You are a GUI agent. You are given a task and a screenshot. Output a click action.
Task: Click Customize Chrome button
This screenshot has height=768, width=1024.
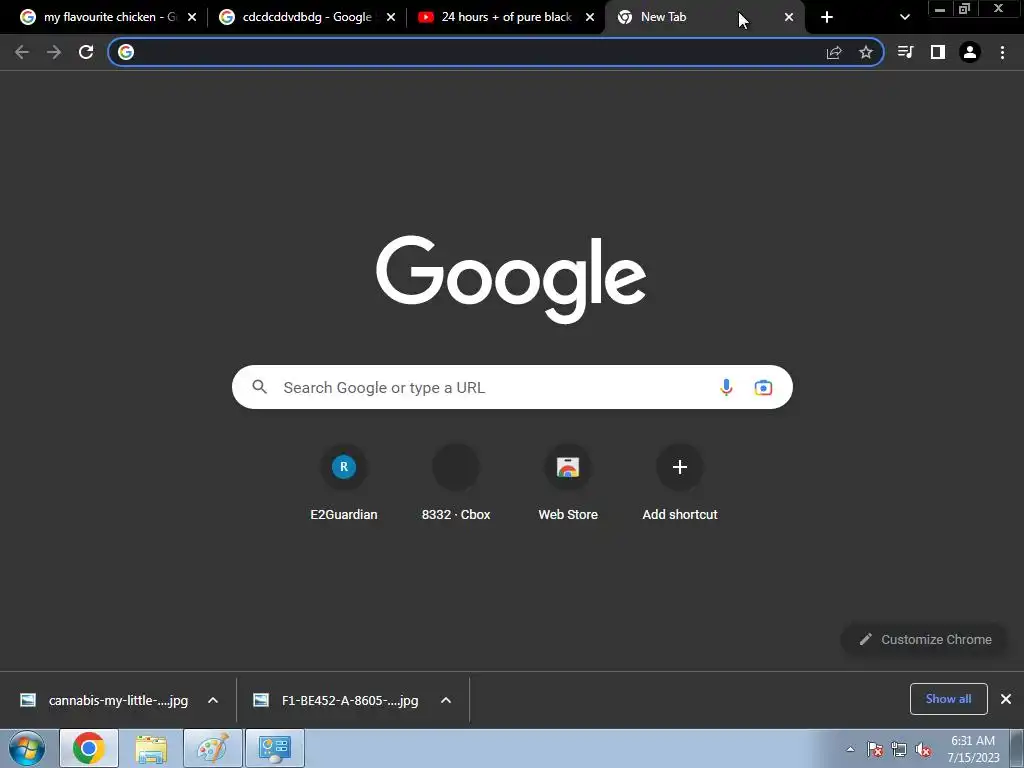(925, 639)
